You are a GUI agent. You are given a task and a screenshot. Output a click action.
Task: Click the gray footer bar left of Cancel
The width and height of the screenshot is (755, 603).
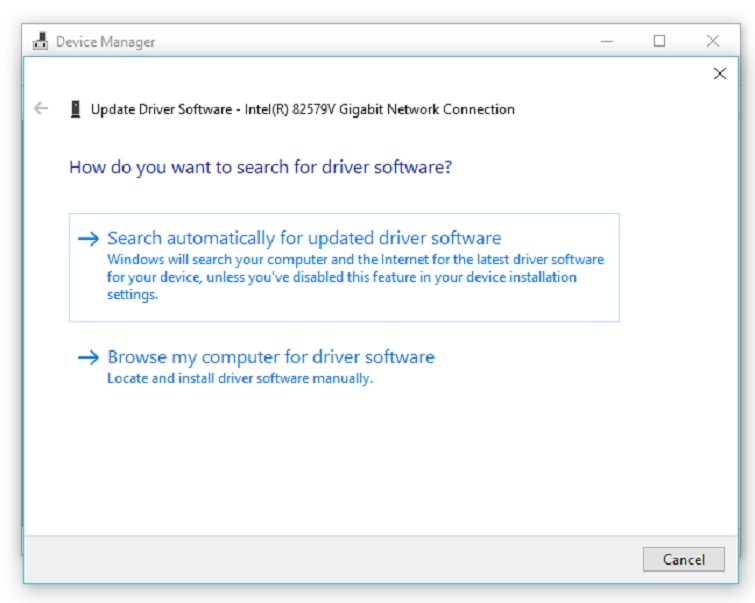(330, 559)
